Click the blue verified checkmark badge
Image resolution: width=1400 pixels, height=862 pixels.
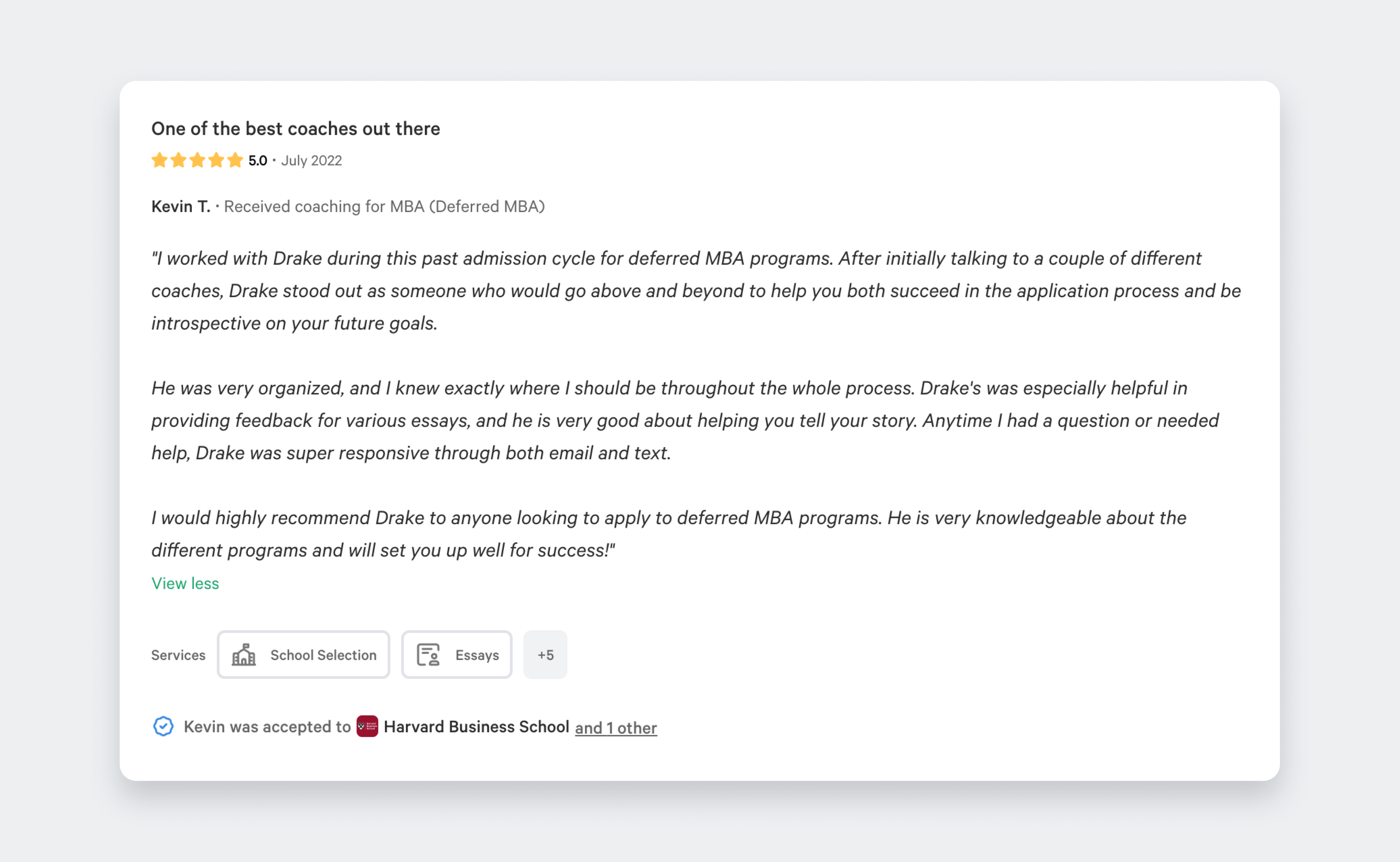pos(163,726)
